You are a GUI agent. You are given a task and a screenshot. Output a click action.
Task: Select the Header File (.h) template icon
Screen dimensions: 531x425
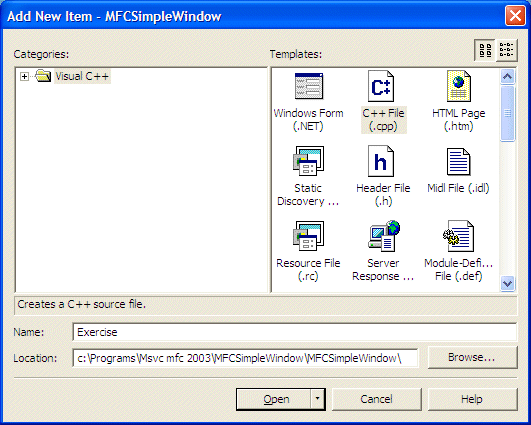tap(381, 161)
